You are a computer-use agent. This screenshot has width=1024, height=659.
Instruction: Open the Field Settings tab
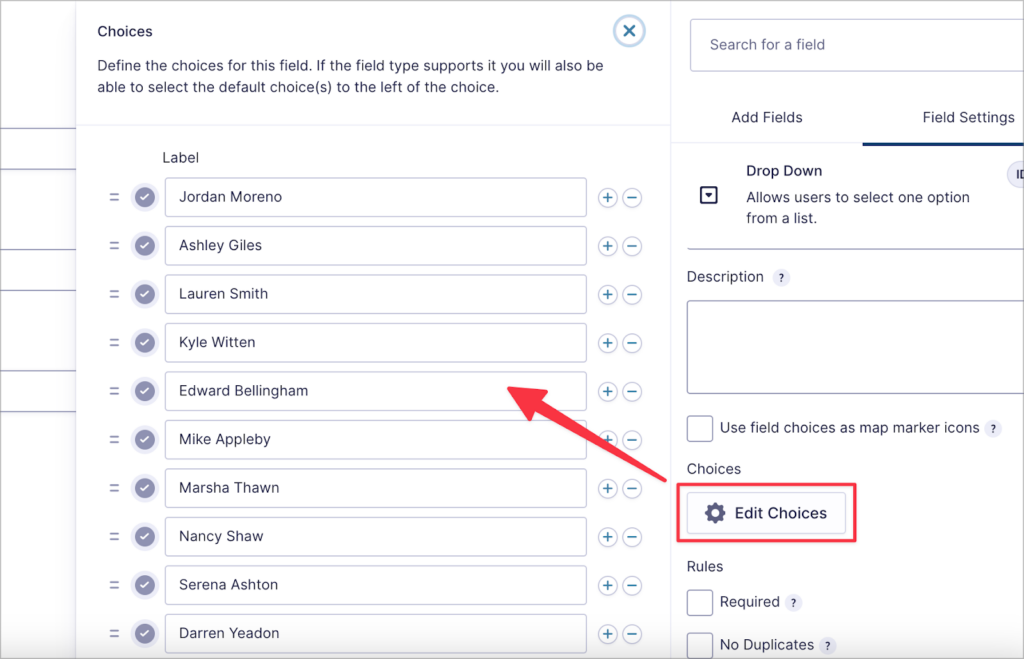tap(967, 117)
